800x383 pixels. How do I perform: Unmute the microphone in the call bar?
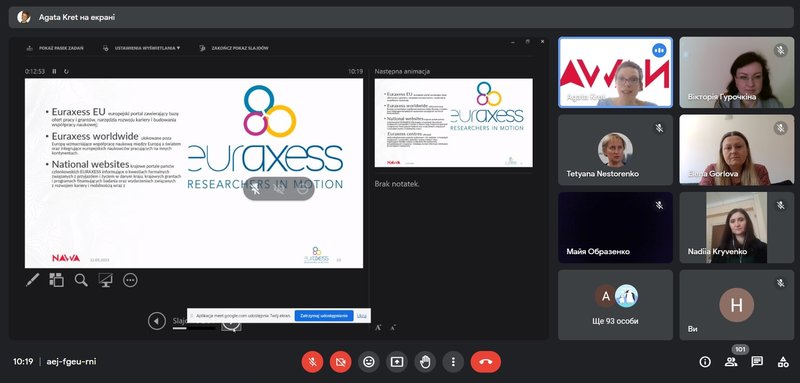tap(312, 362)
